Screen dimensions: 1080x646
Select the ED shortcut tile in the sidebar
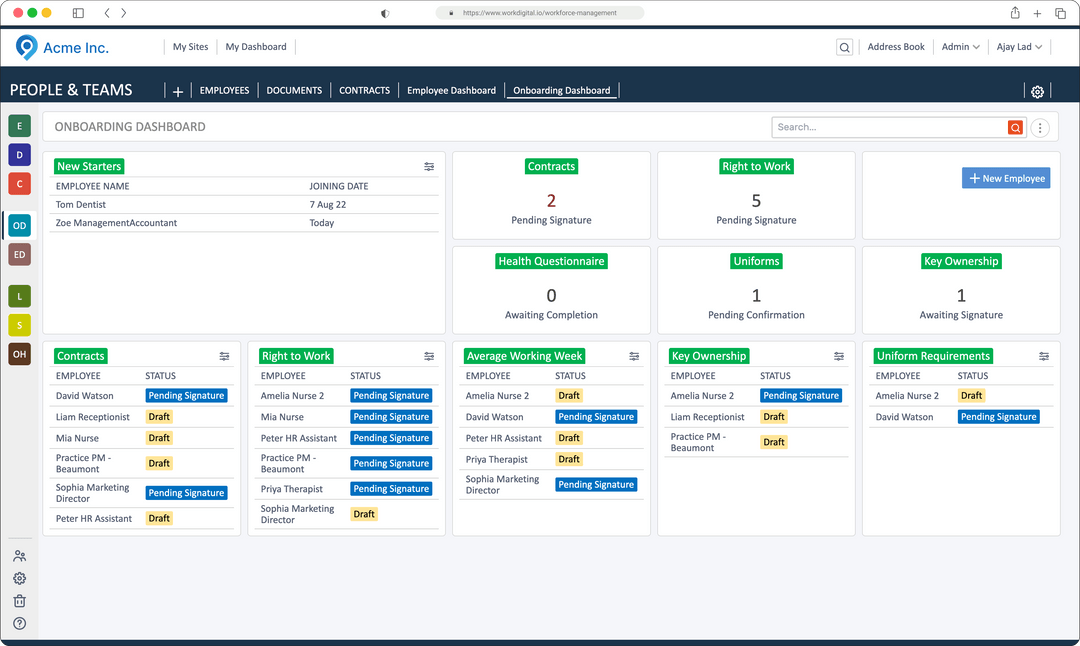pos(19,254)
